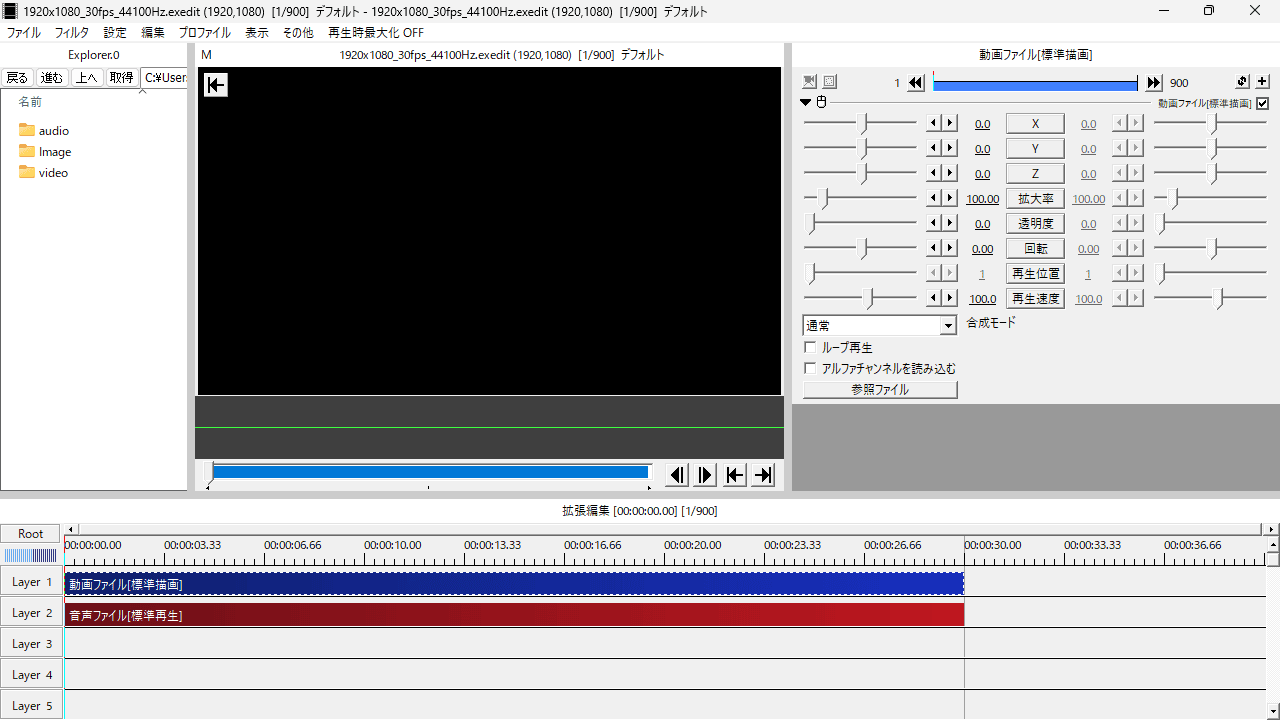
Task: Open the その他 menu
Action: 298,33
